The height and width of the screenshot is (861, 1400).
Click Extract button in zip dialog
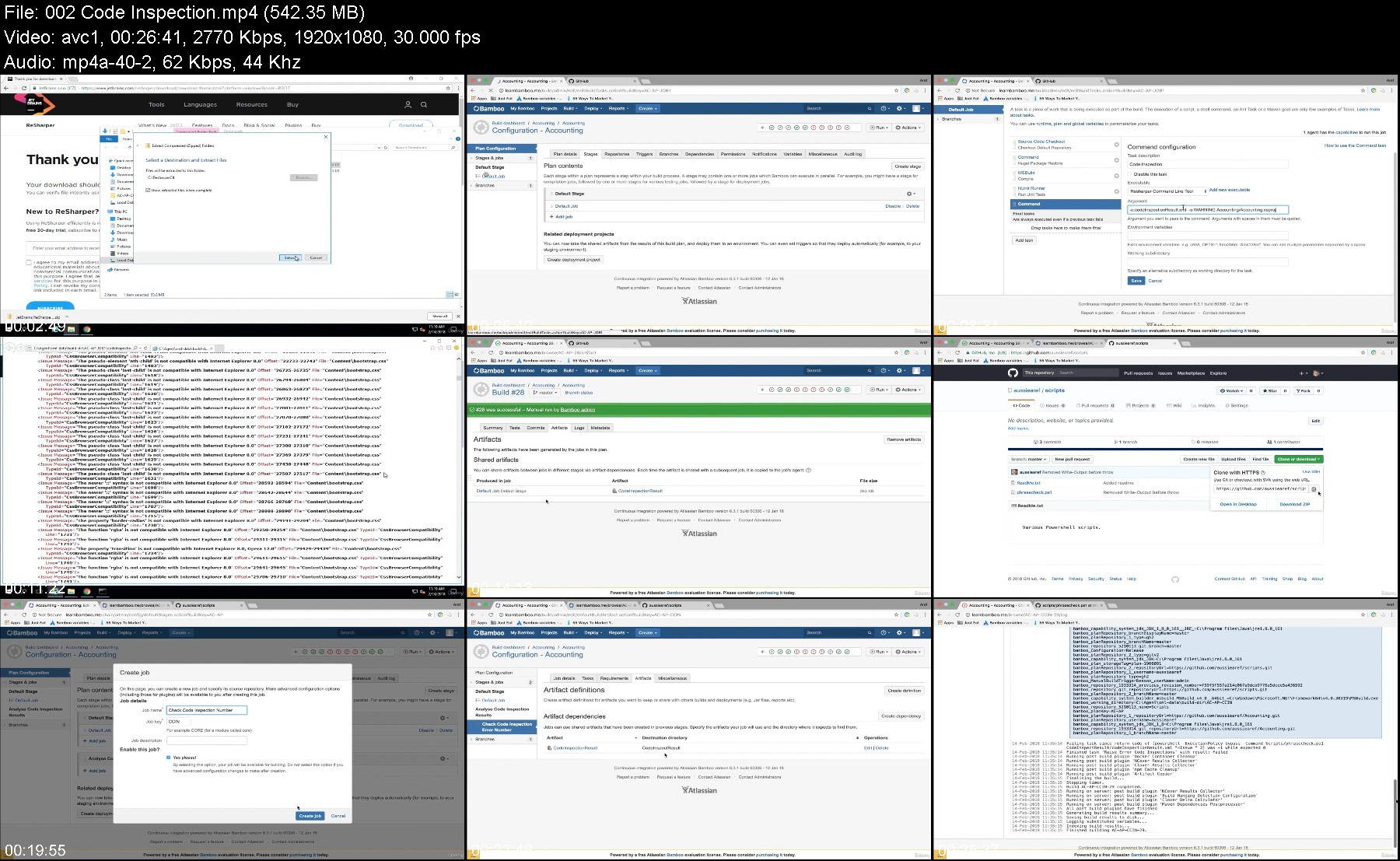point(290,257)
